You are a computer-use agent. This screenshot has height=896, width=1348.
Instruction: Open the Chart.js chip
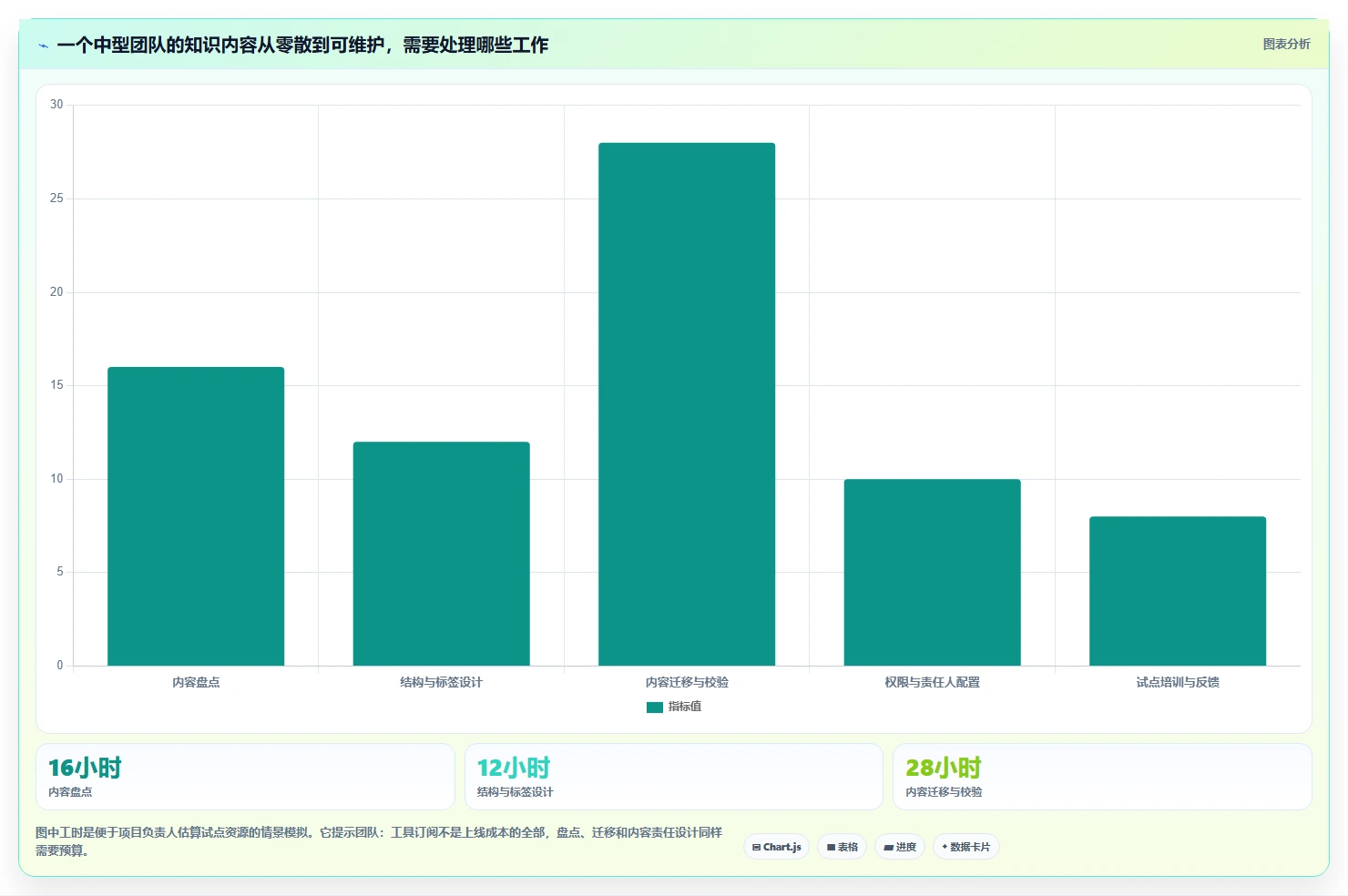tap(777, 847)
